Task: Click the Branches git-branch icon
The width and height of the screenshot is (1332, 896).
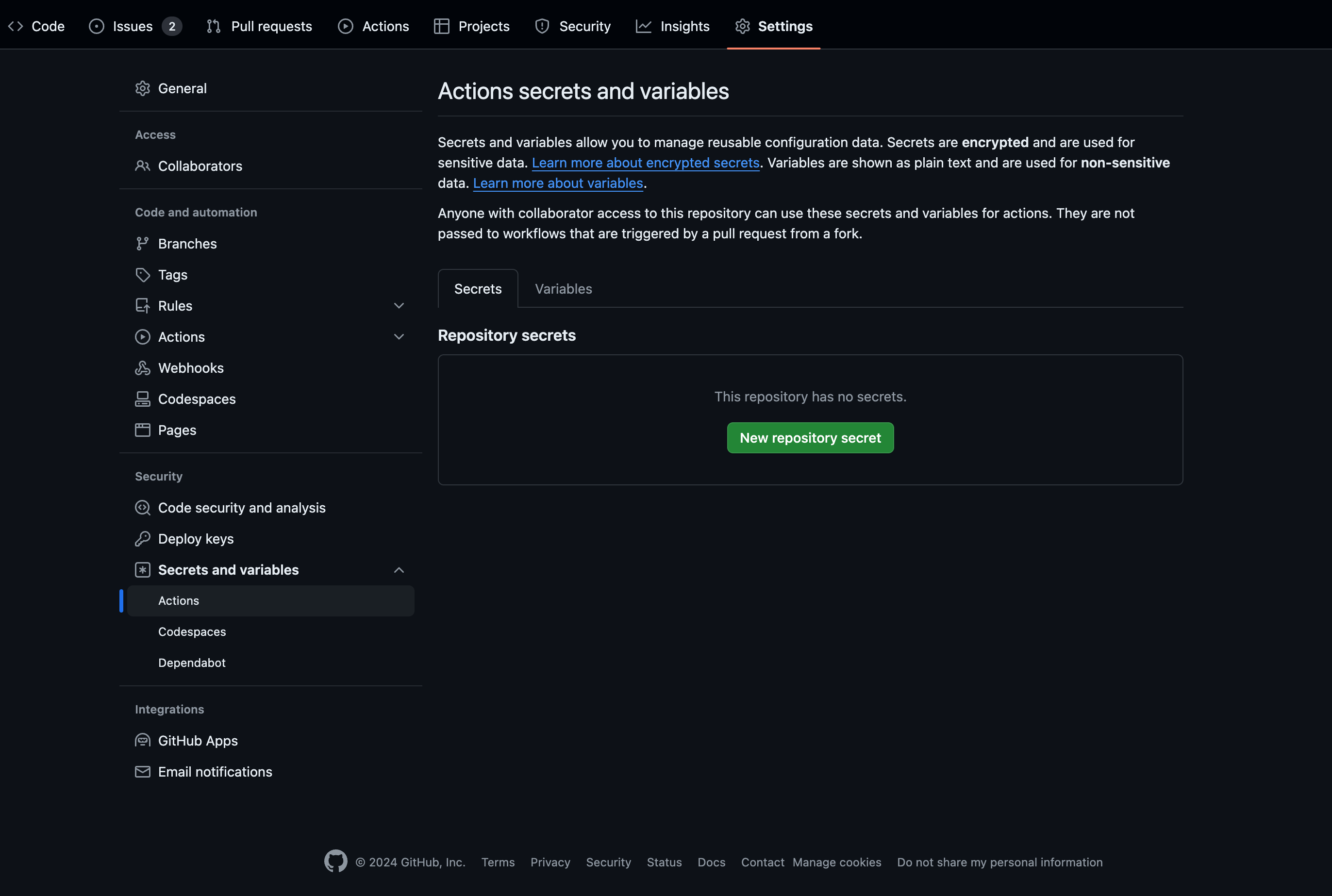Action: [142, 244]
